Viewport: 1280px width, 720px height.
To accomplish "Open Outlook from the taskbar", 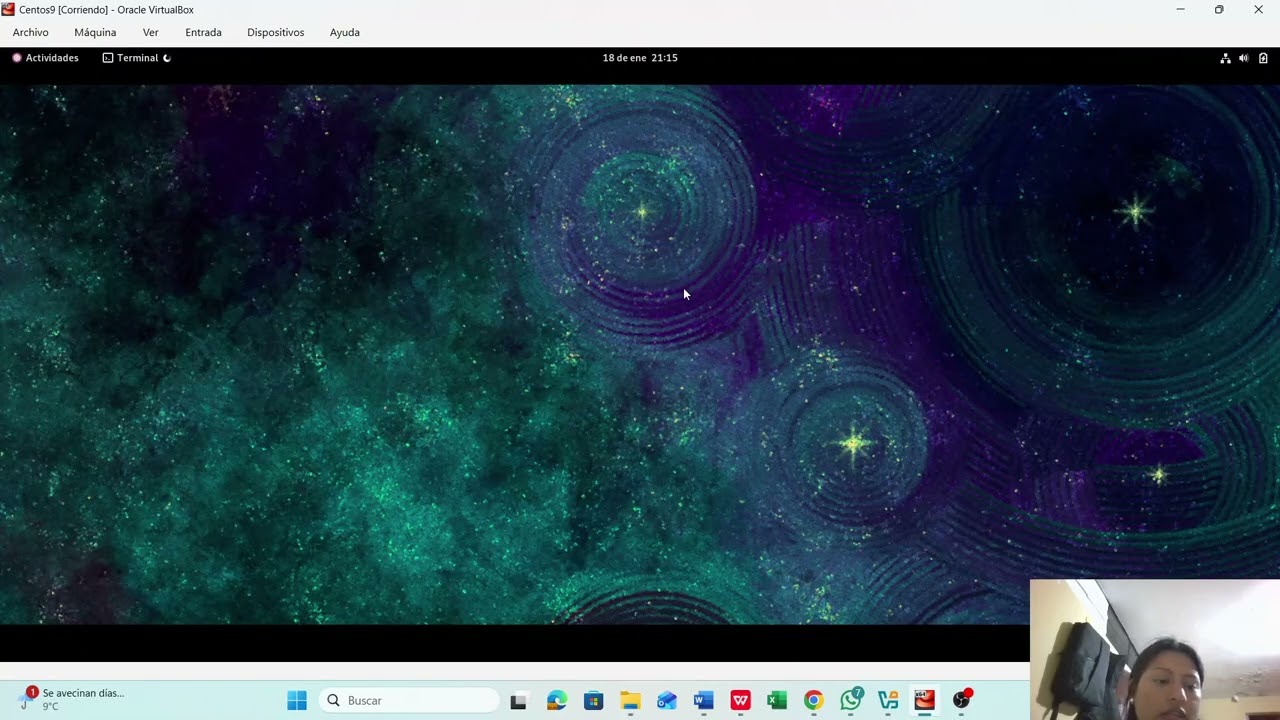I will 667,700.
